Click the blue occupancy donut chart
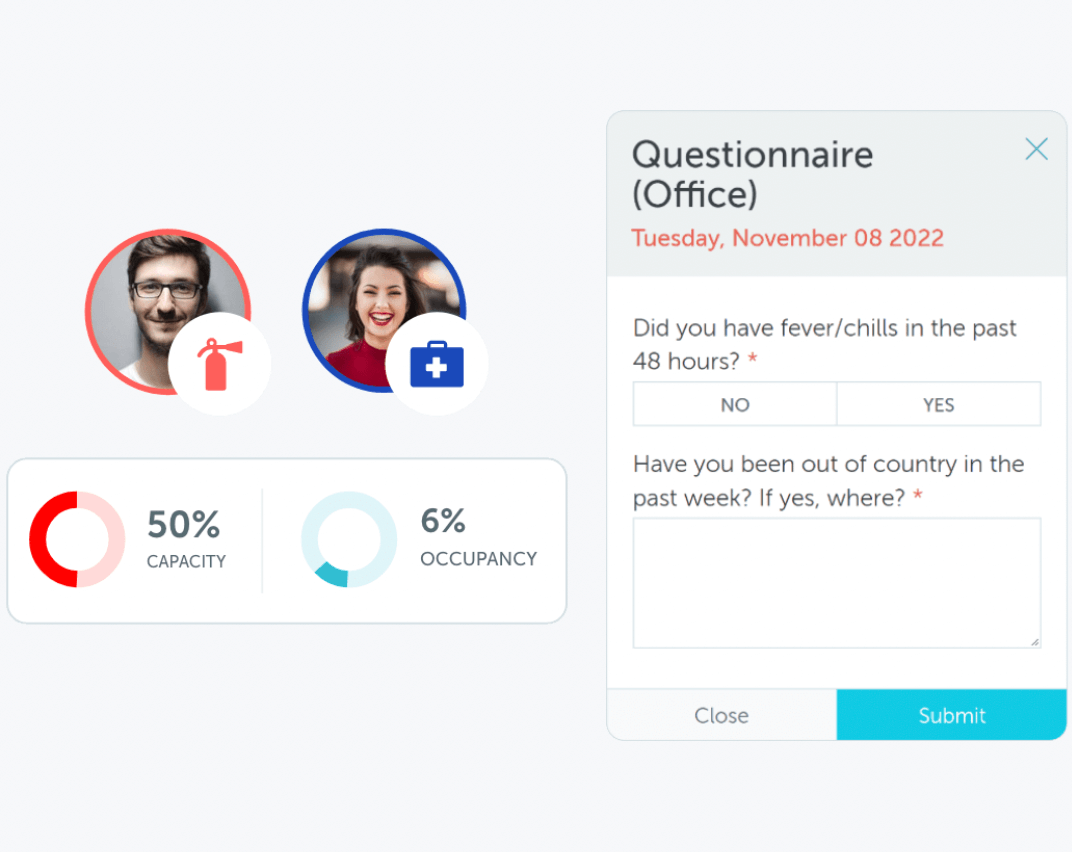This screenshot has width=1072, height=852. tap(349, 540)
